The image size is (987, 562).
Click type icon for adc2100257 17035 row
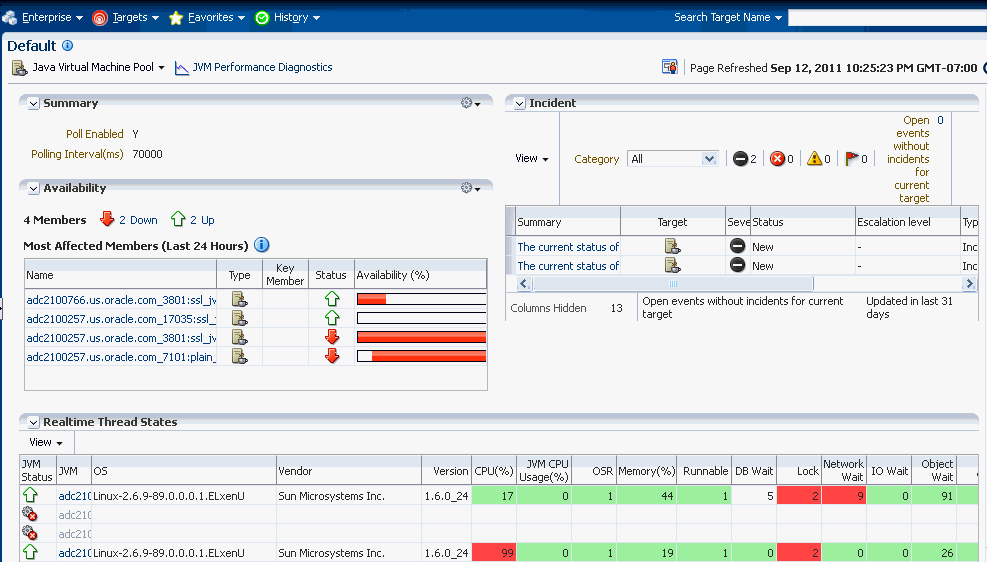click(x=239, y=318)
